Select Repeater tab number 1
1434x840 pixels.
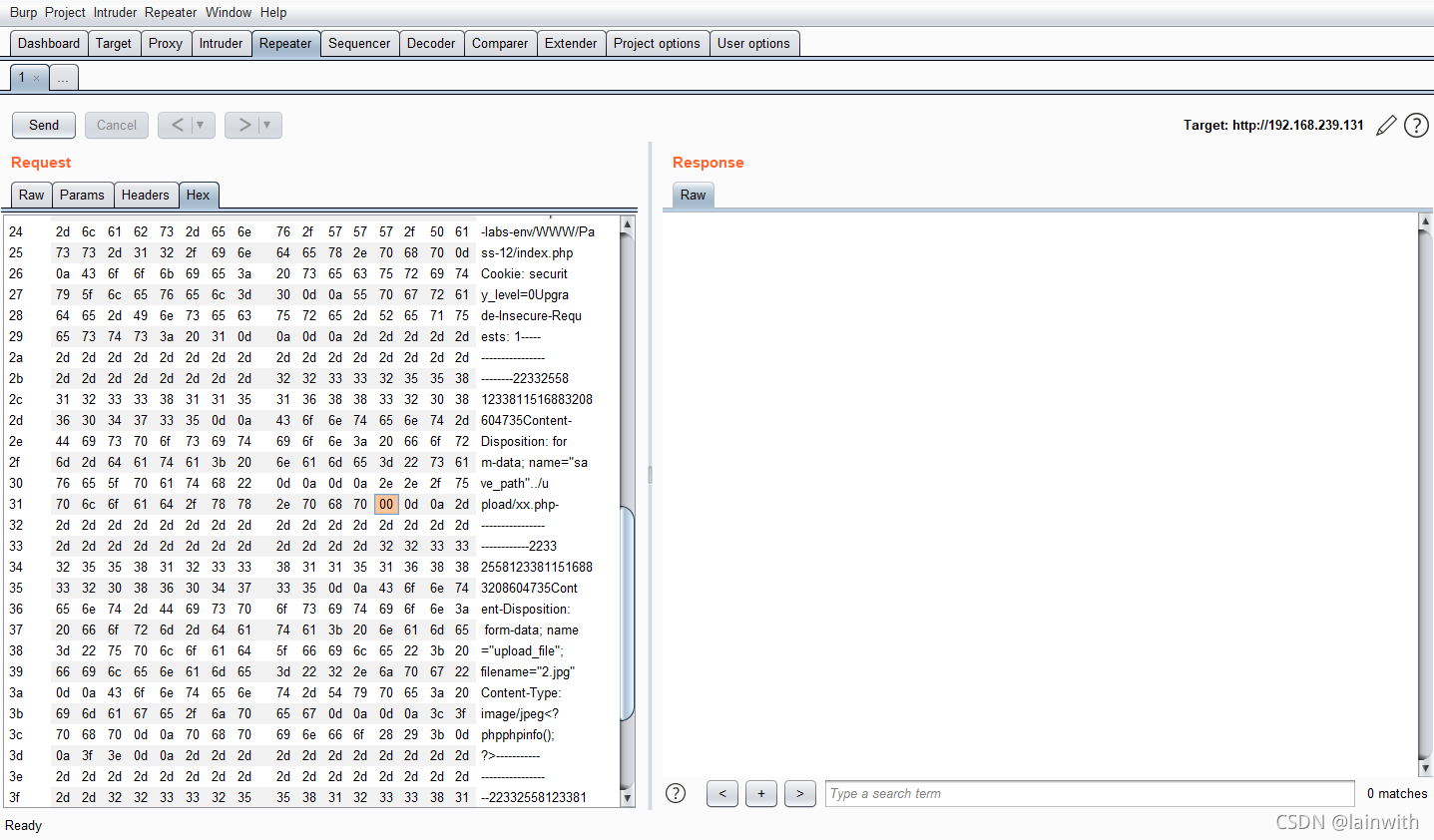(x=21, y=77)
